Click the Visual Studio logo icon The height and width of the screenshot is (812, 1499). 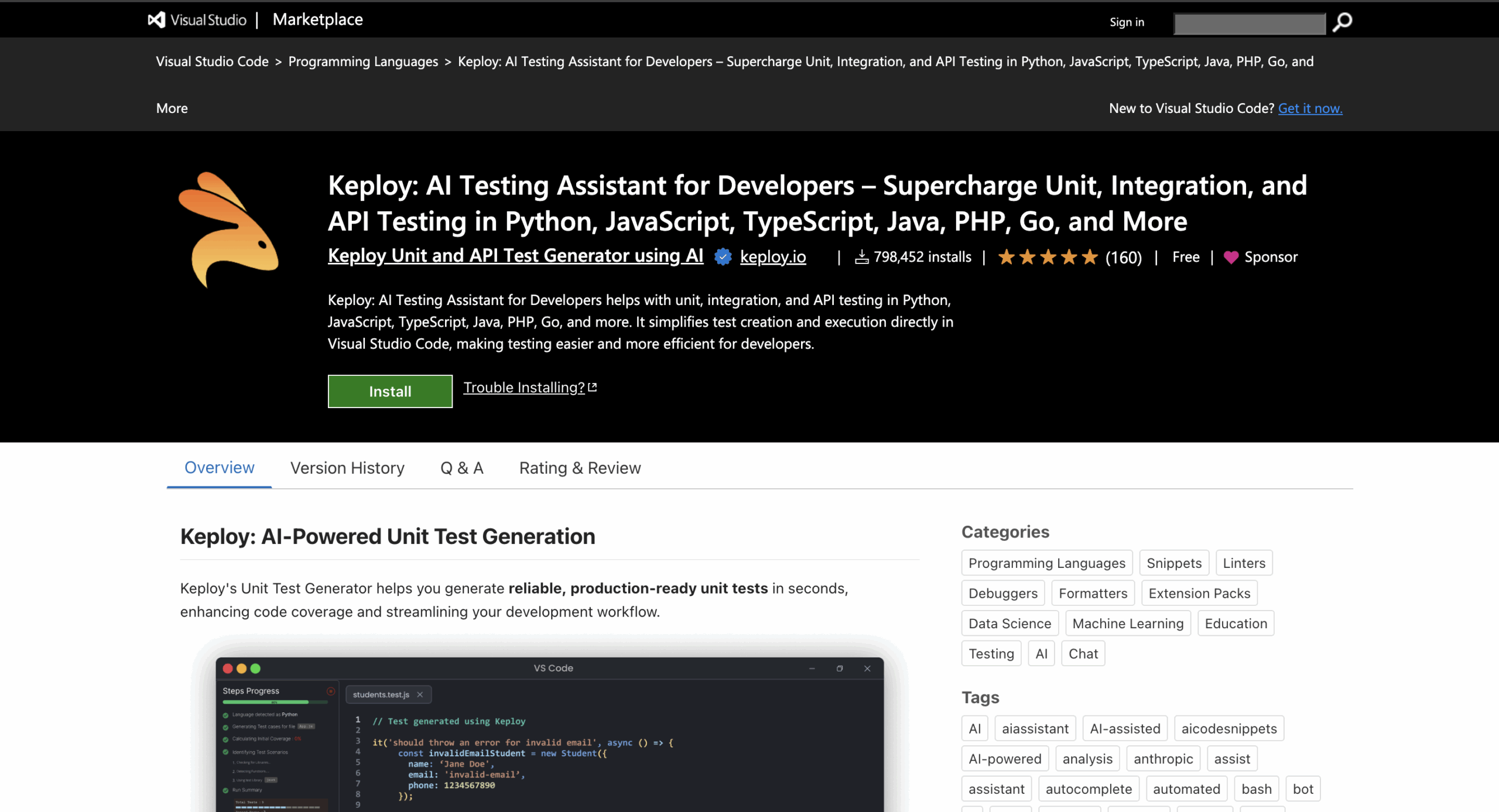pyautogui.click(x=156, y=20)
